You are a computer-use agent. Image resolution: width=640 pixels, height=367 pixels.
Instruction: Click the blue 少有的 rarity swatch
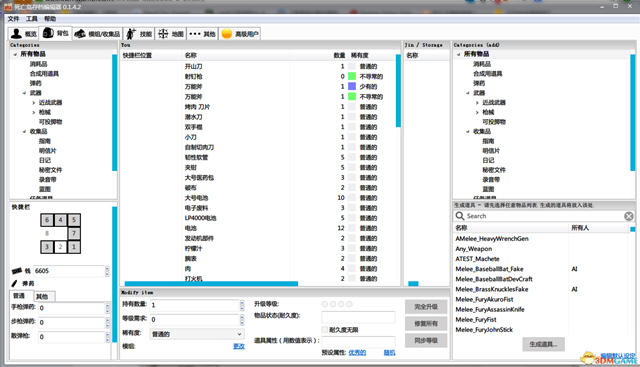pyautogui.click(x=352, y=87)
